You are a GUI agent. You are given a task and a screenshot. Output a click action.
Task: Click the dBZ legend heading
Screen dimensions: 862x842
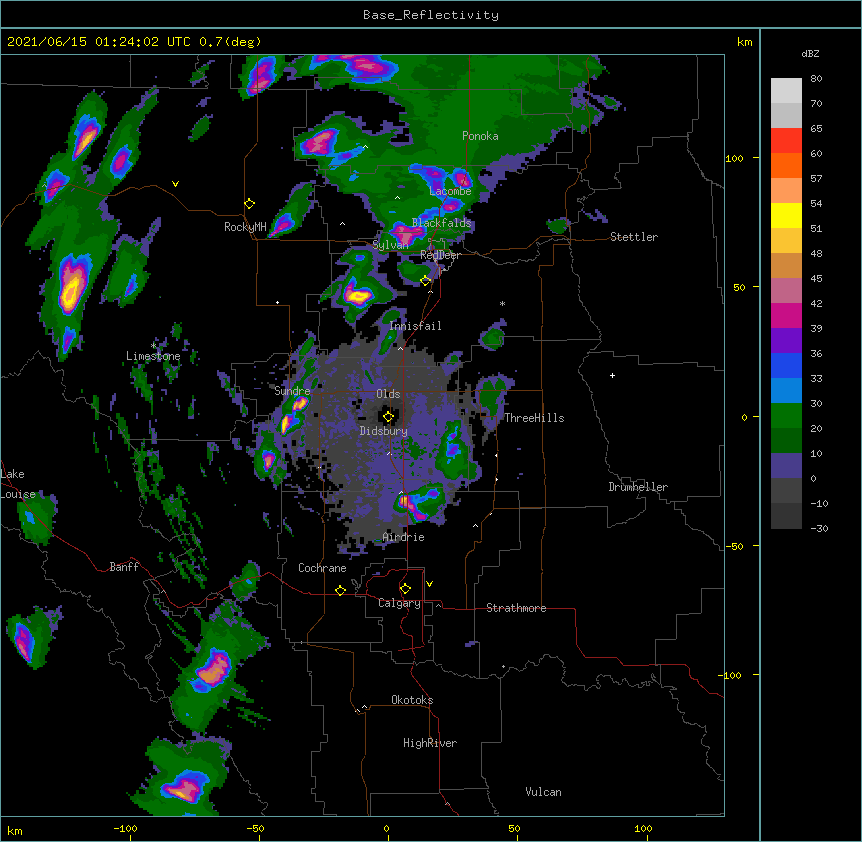810,54
